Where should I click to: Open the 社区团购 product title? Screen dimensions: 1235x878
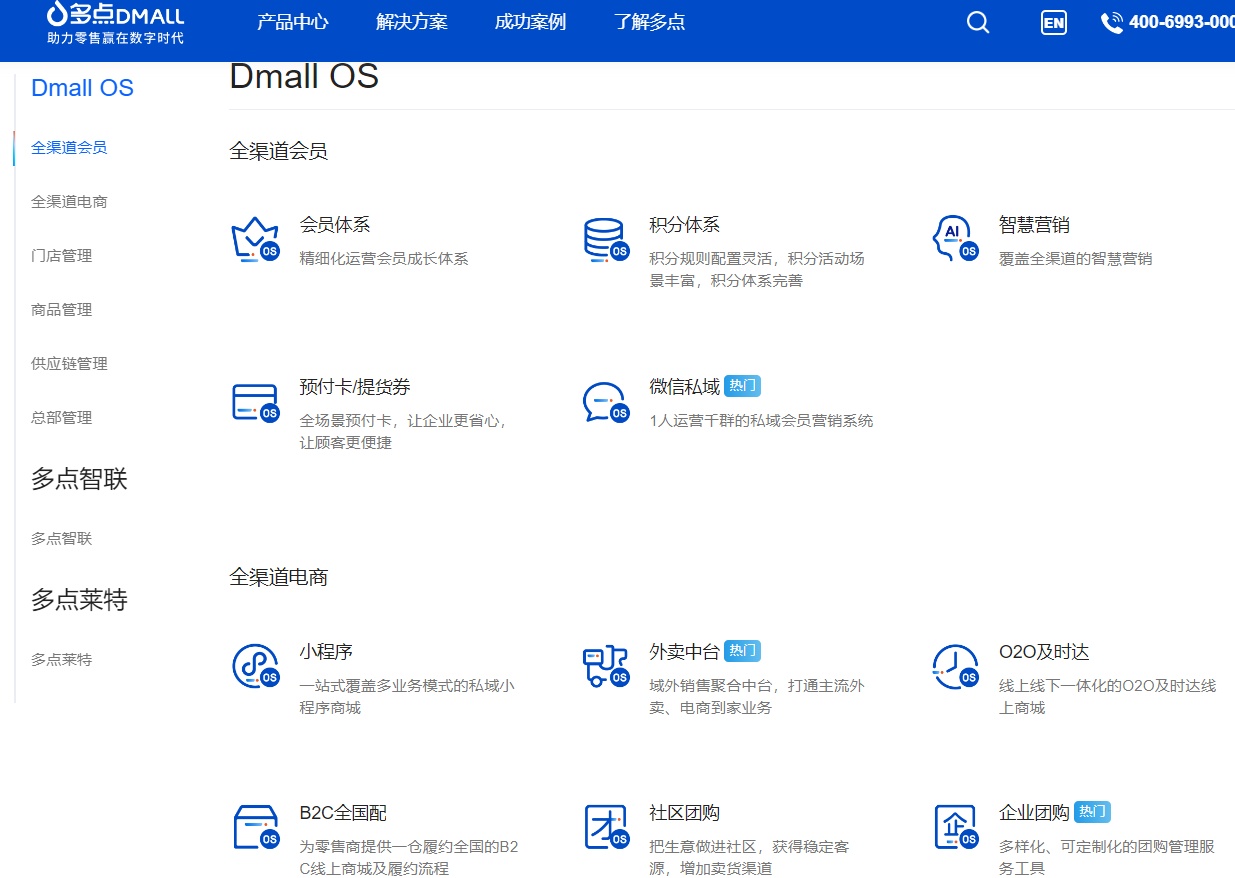pos(685,813)
